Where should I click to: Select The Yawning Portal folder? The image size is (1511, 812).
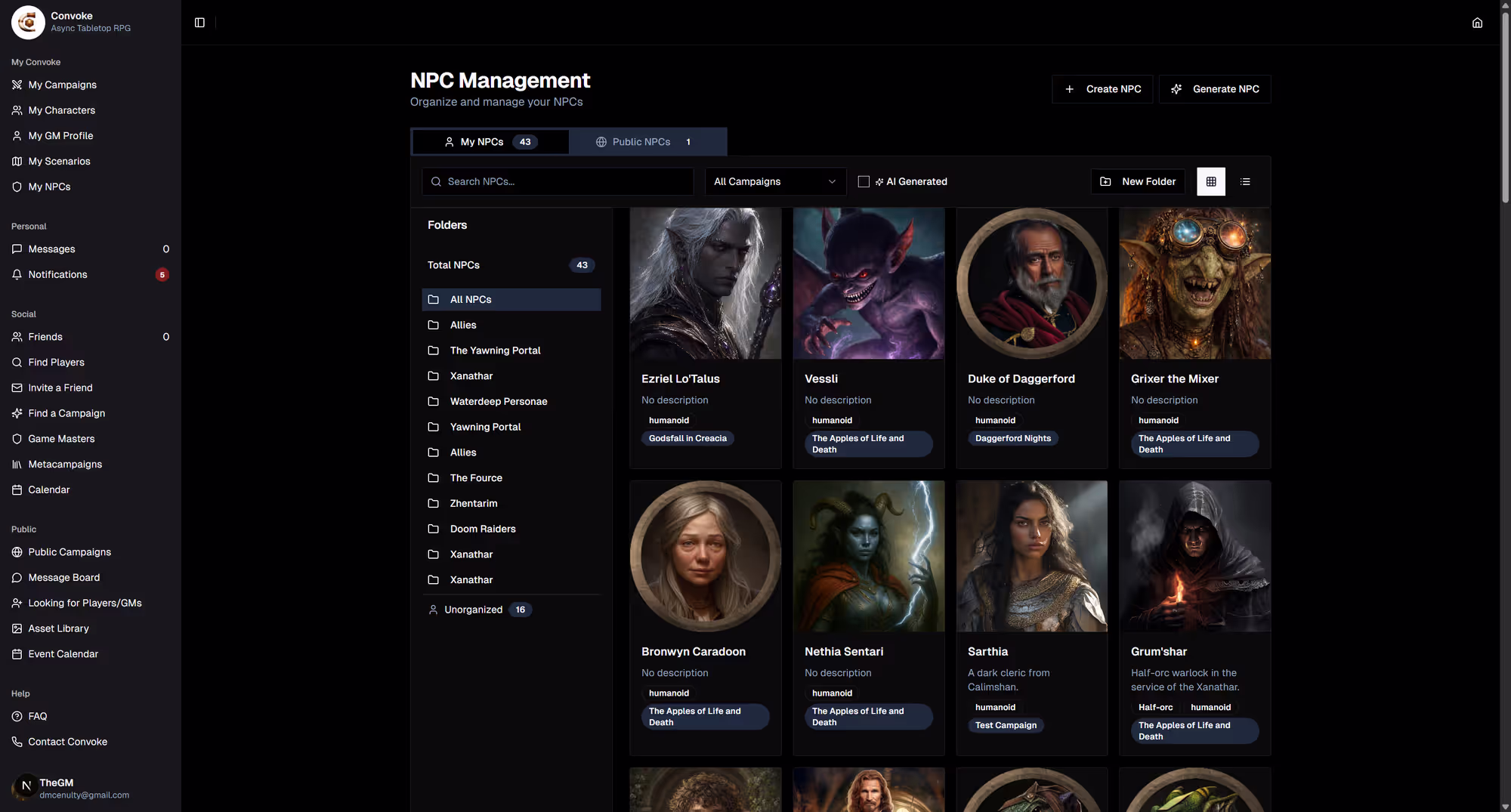point(511,350)
